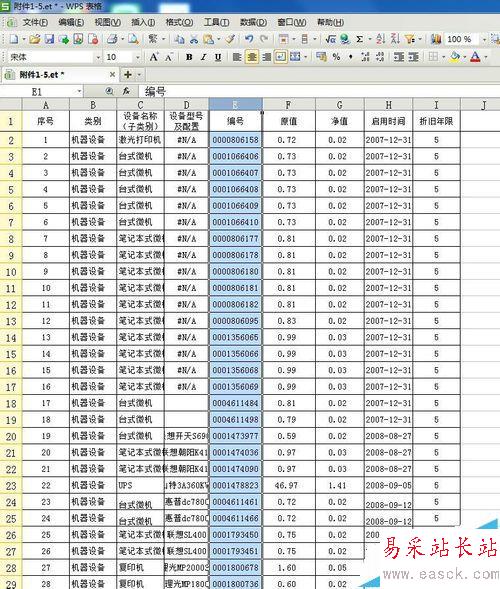Click the insert function fx icon
Viewport: 500px width, 589px height.
(x=126, y=91)
